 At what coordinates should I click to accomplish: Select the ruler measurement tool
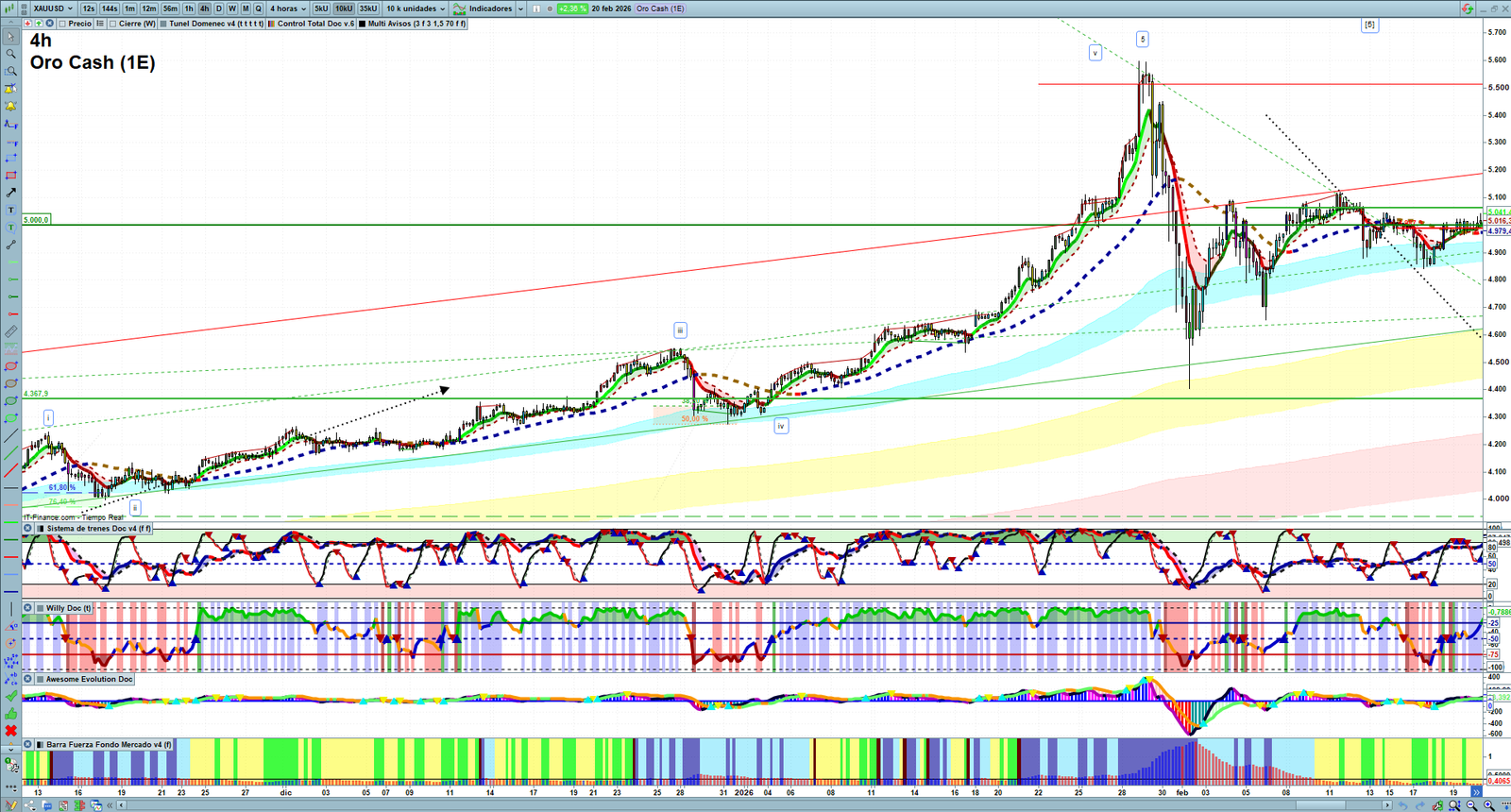pyautogui.click(x=11, y=331)
